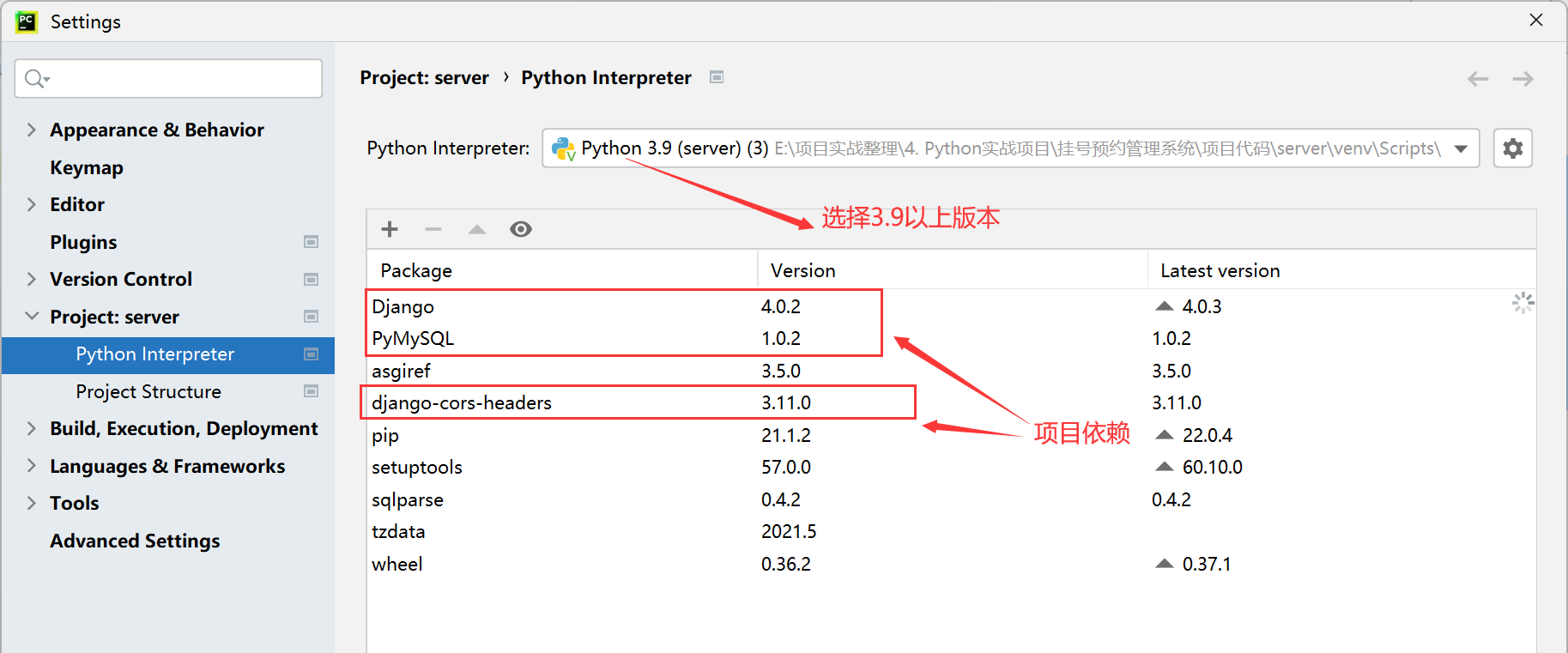1568x653 pixels.
Task: Sort by Latest version column header
Action: [x=1341, y=270]
